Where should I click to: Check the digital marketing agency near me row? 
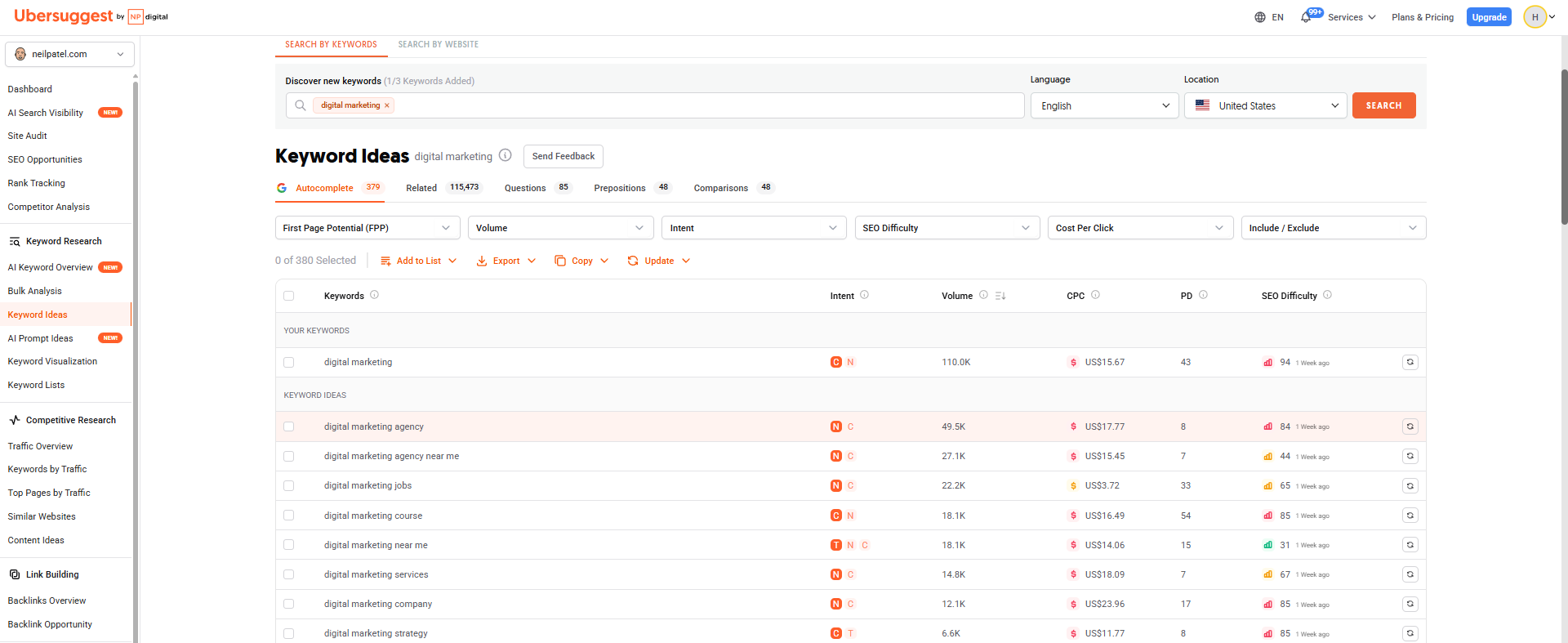pyautogui.click(x=288, y=456)
